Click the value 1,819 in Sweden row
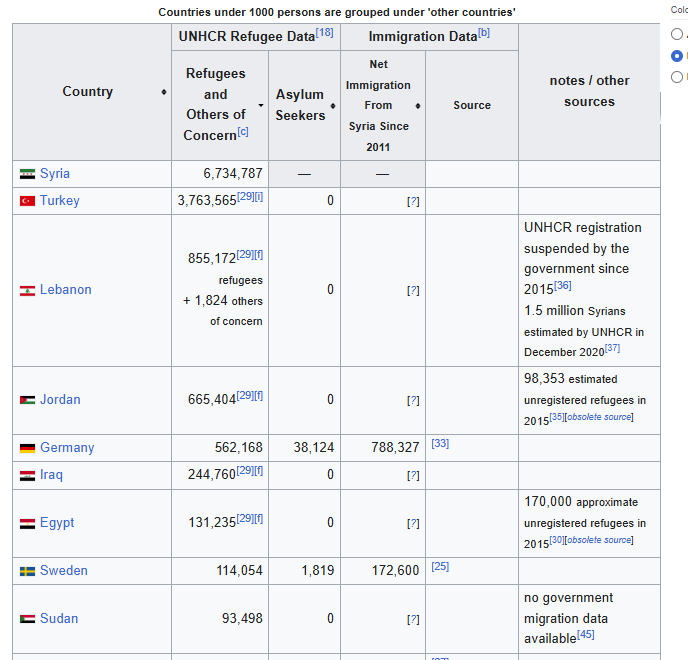Viewport: 688px width, 660px height. click(x=318, y=570)
